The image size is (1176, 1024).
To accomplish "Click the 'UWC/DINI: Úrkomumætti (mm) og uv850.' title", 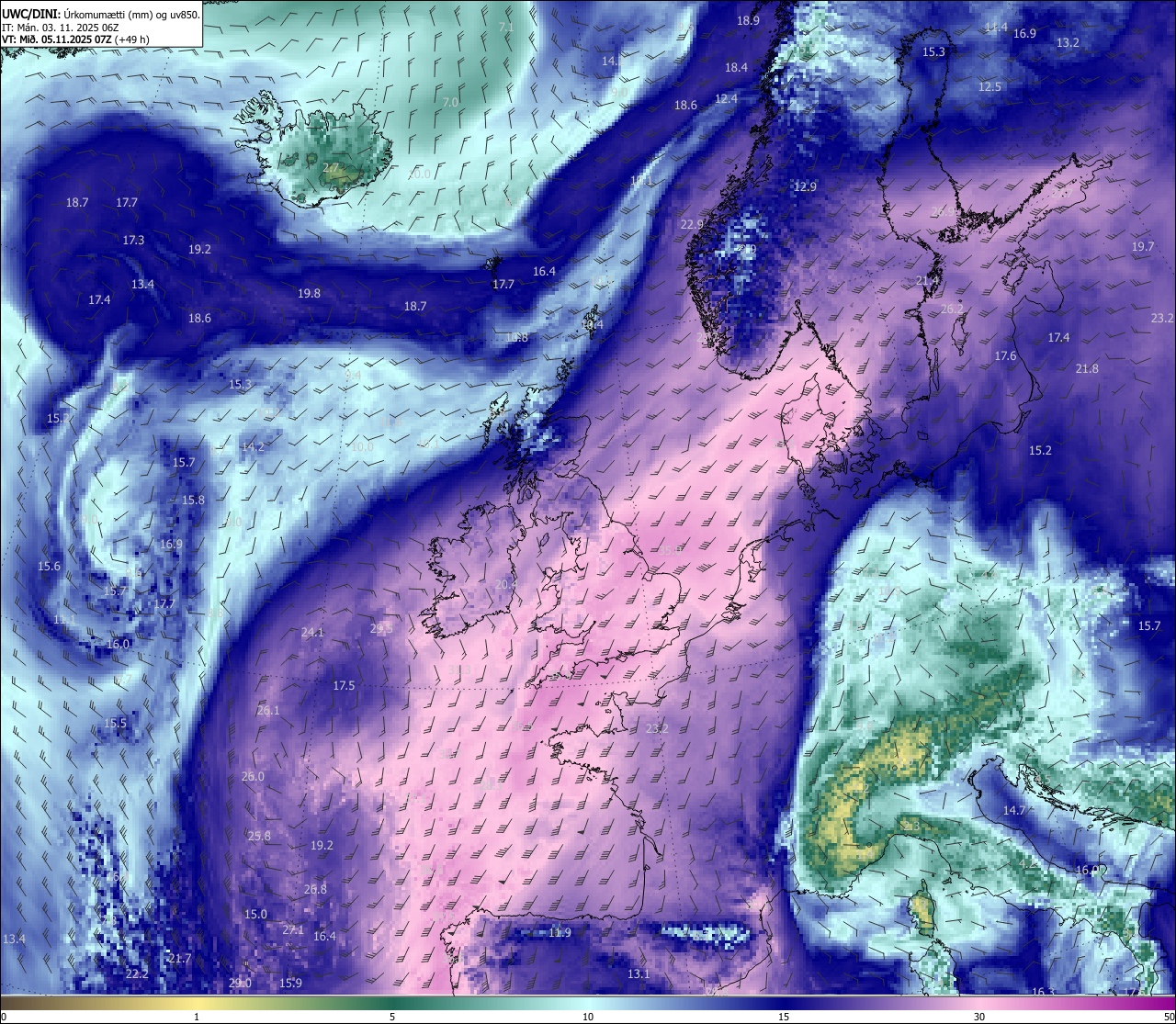I will pyautogui.click(x=101, y=14).
